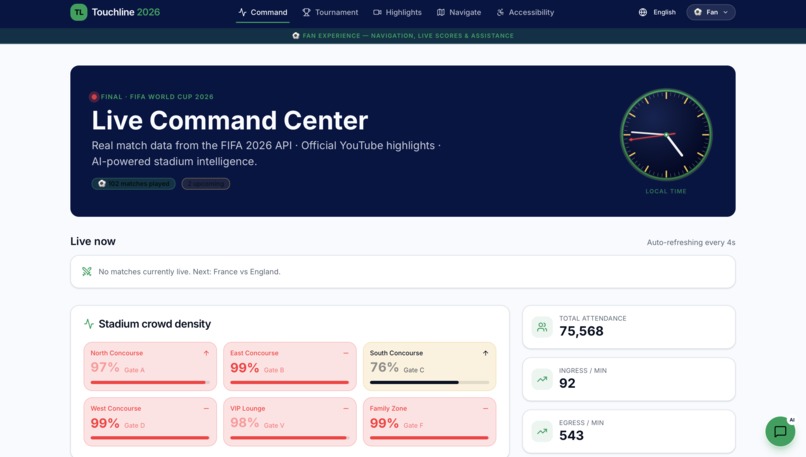Click egress value 543
The width and height of the screenshot is (806, 457).
coord(572,435)
